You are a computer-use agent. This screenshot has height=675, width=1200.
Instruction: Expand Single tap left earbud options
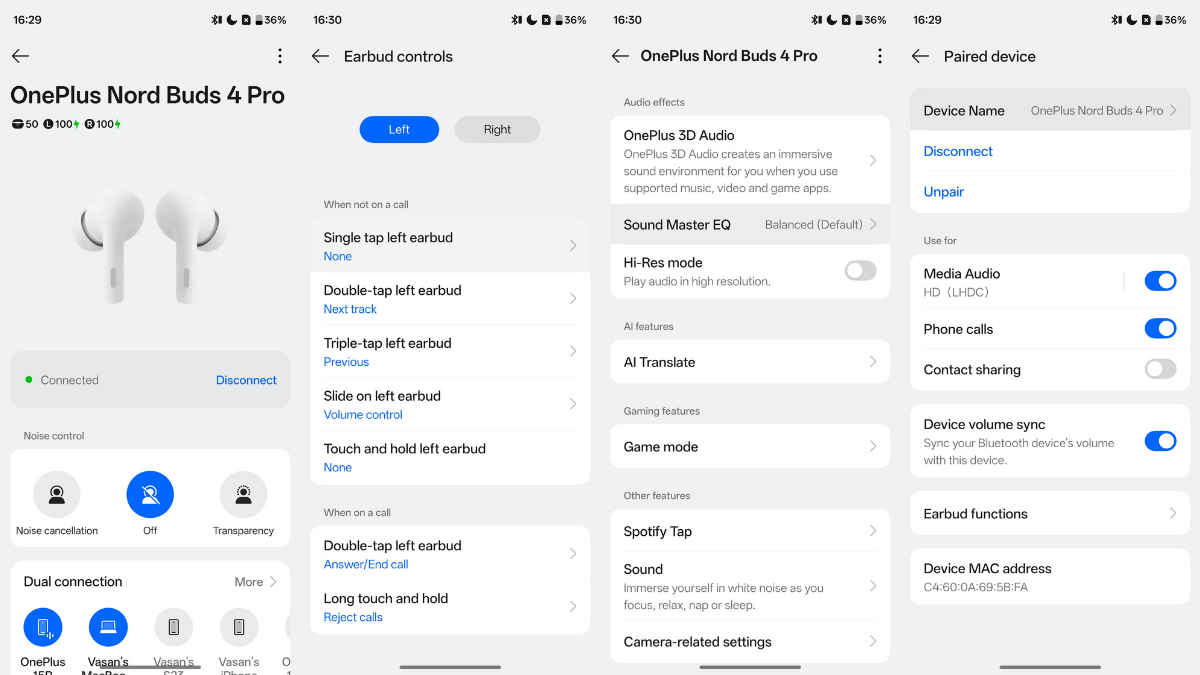(x=450, y=246)
